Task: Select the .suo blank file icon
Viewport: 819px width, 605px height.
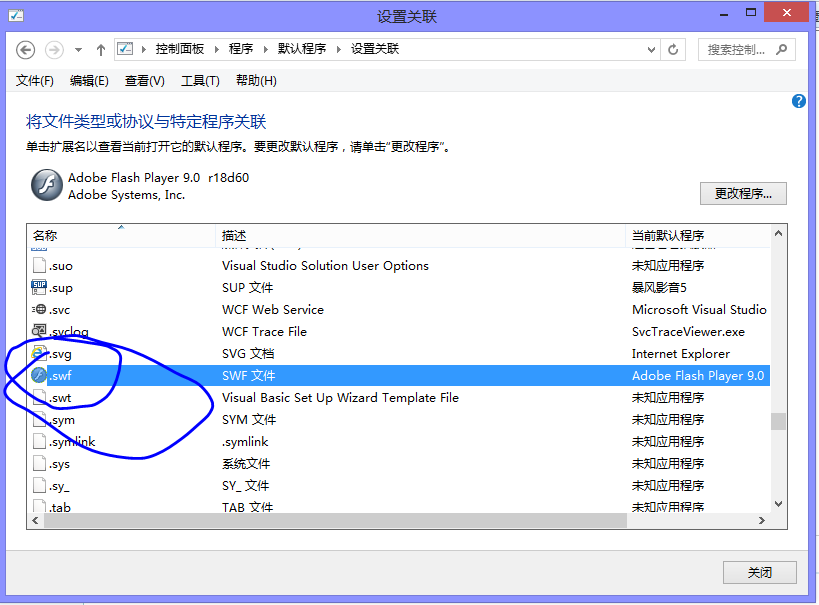Action: click(39, 265)
